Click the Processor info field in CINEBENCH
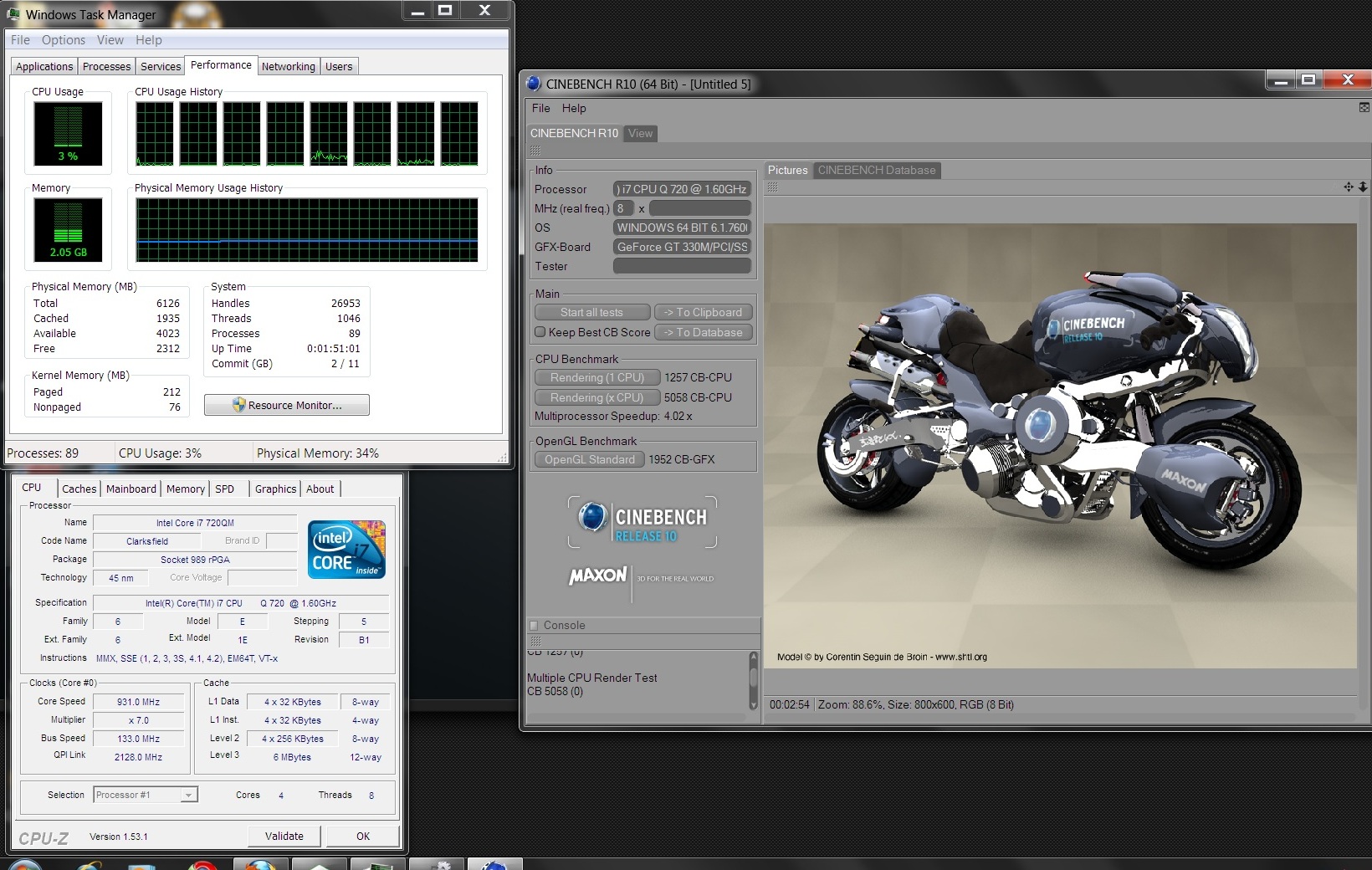This screenshot has height=870, width=1372. (682, 189)
